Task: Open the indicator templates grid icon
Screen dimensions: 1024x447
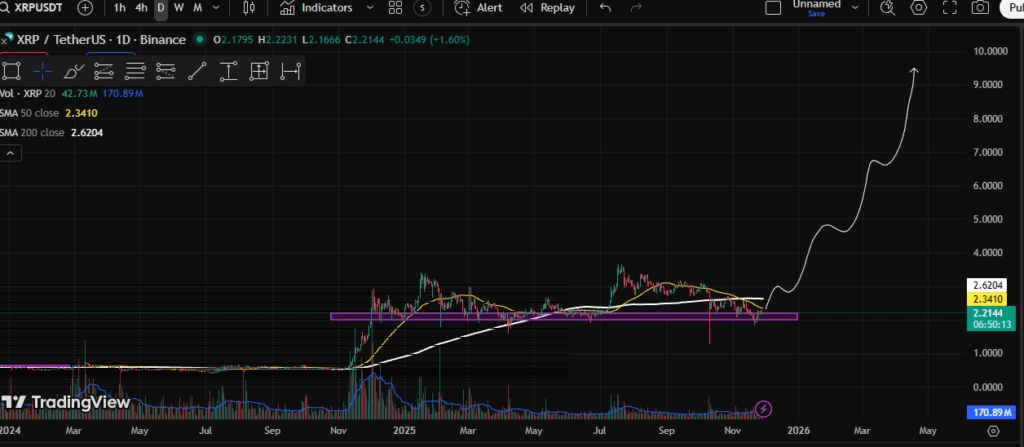Action: pyautogui.click(x=395, y=8)
